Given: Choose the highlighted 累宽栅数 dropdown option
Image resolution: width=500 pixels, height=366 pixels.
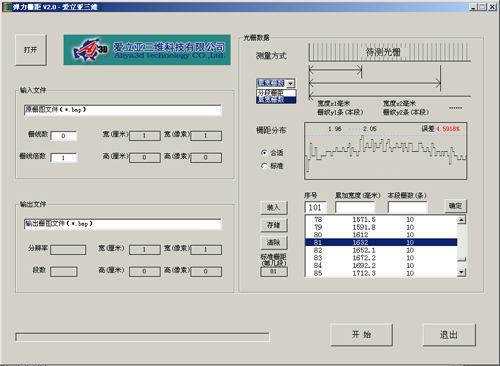Looking at the screenshot, I should pos(276,100).
